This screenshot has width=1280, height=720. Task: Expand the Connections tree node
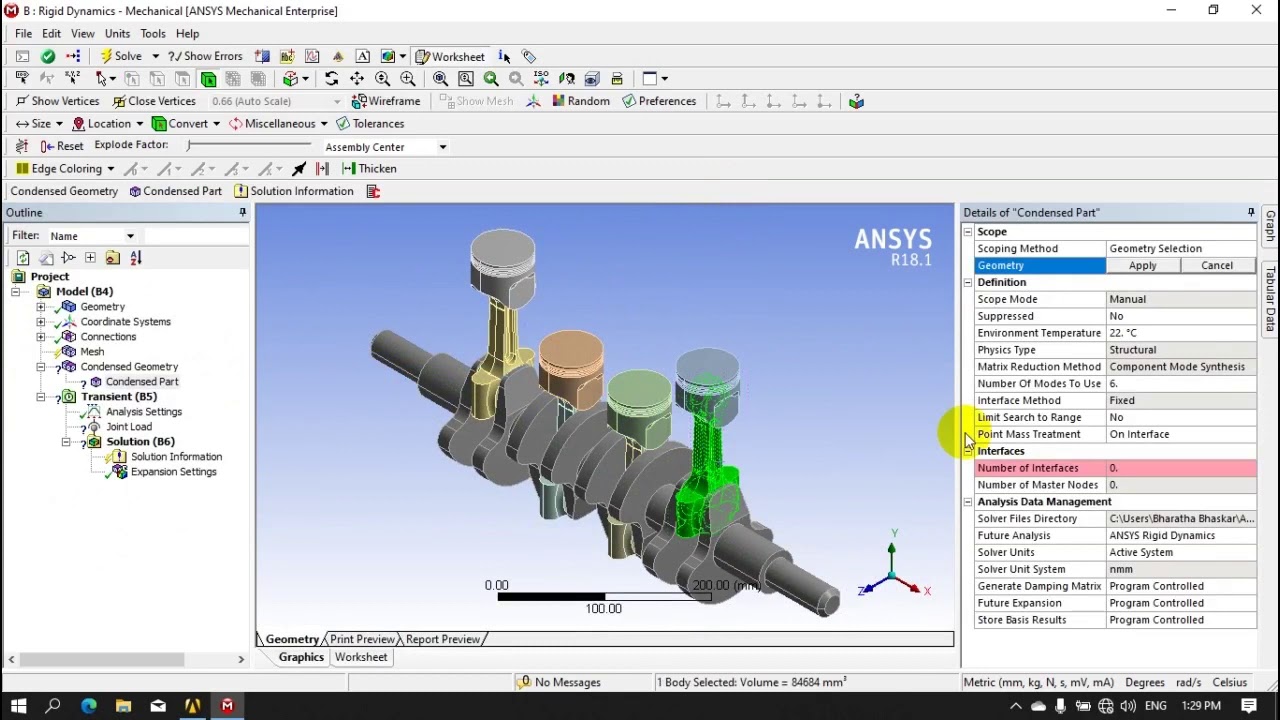click(x=41, y=337)
